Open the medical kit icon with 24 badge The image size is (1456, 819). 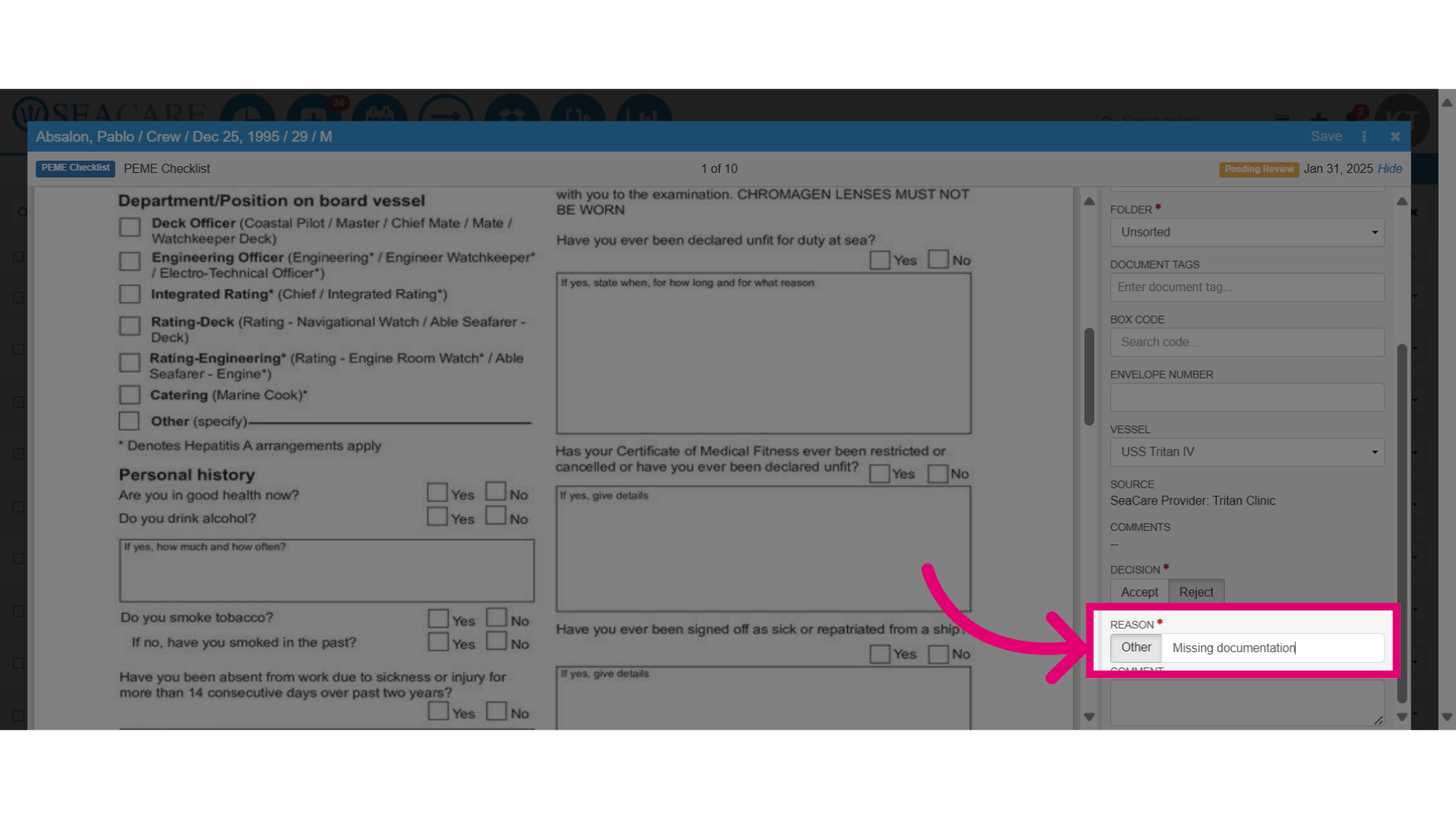pos(314,108)
